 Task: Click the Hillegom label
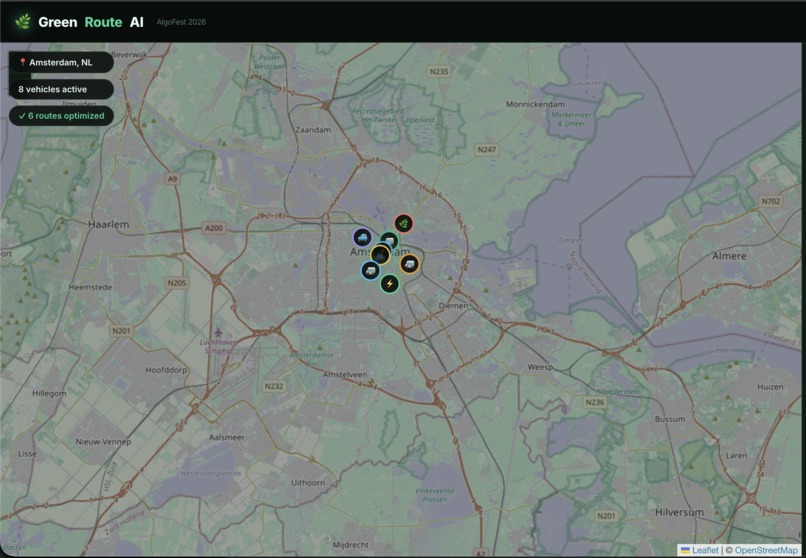tap(49, 393)
